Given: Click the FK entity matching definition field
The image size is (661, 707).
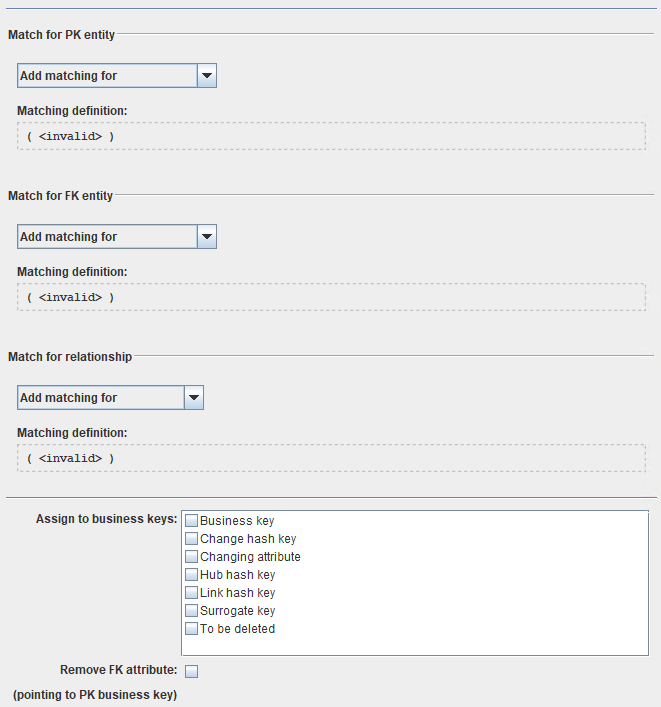Looking at the screenshot, I should [x=331, y=297].
